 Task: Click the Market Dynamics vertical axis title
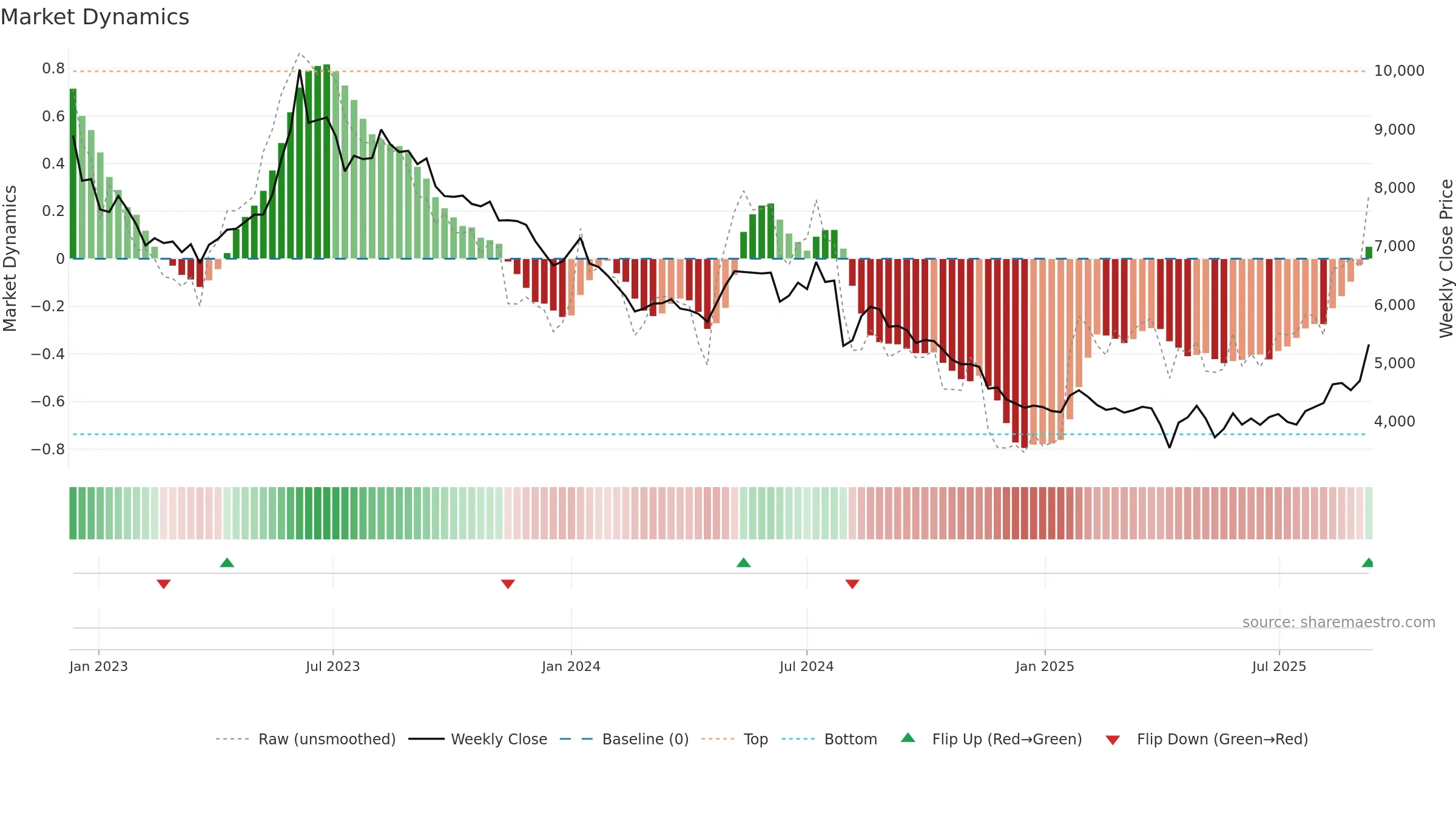(x=10, y=258)
